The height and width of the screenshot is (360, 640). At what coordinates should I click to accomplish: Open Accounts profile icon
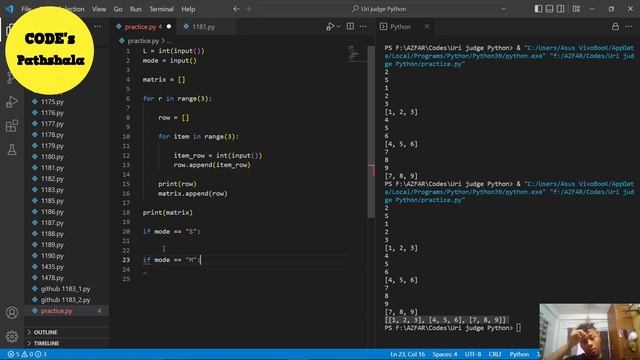(x=12, y=313)
